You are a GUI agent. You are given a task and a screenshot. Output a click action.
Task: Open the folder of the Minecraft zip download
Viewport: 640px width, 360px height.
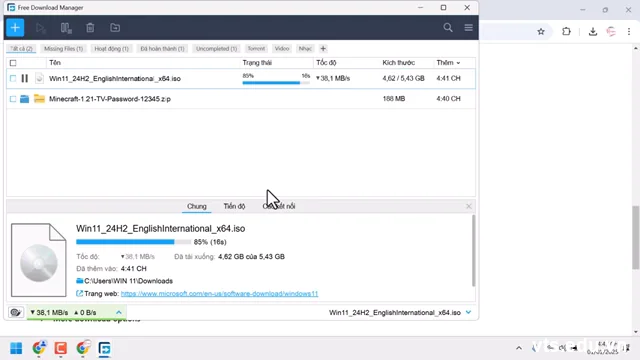coord(24,99)
